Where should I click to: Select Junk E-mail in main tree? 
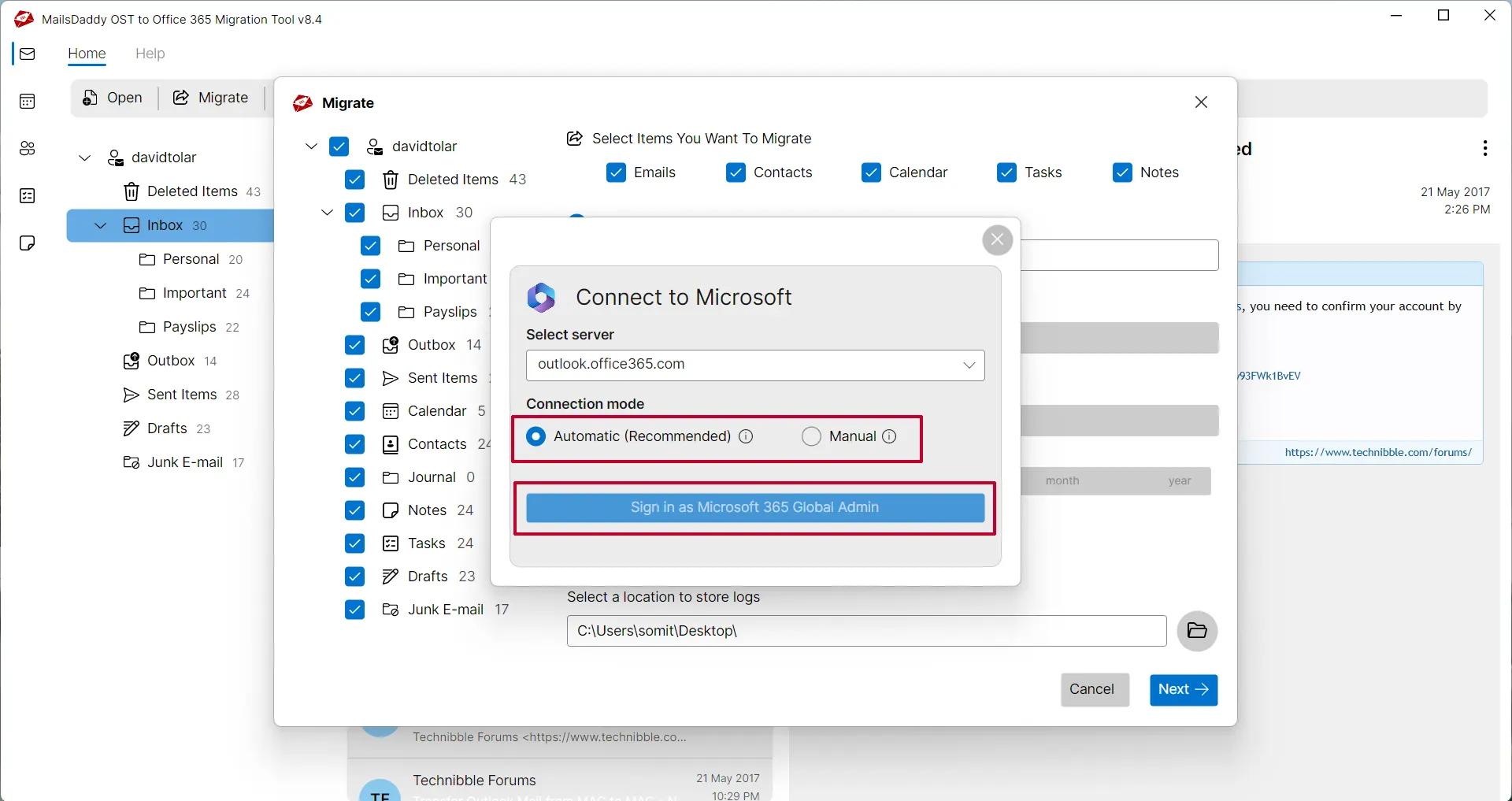184,462
